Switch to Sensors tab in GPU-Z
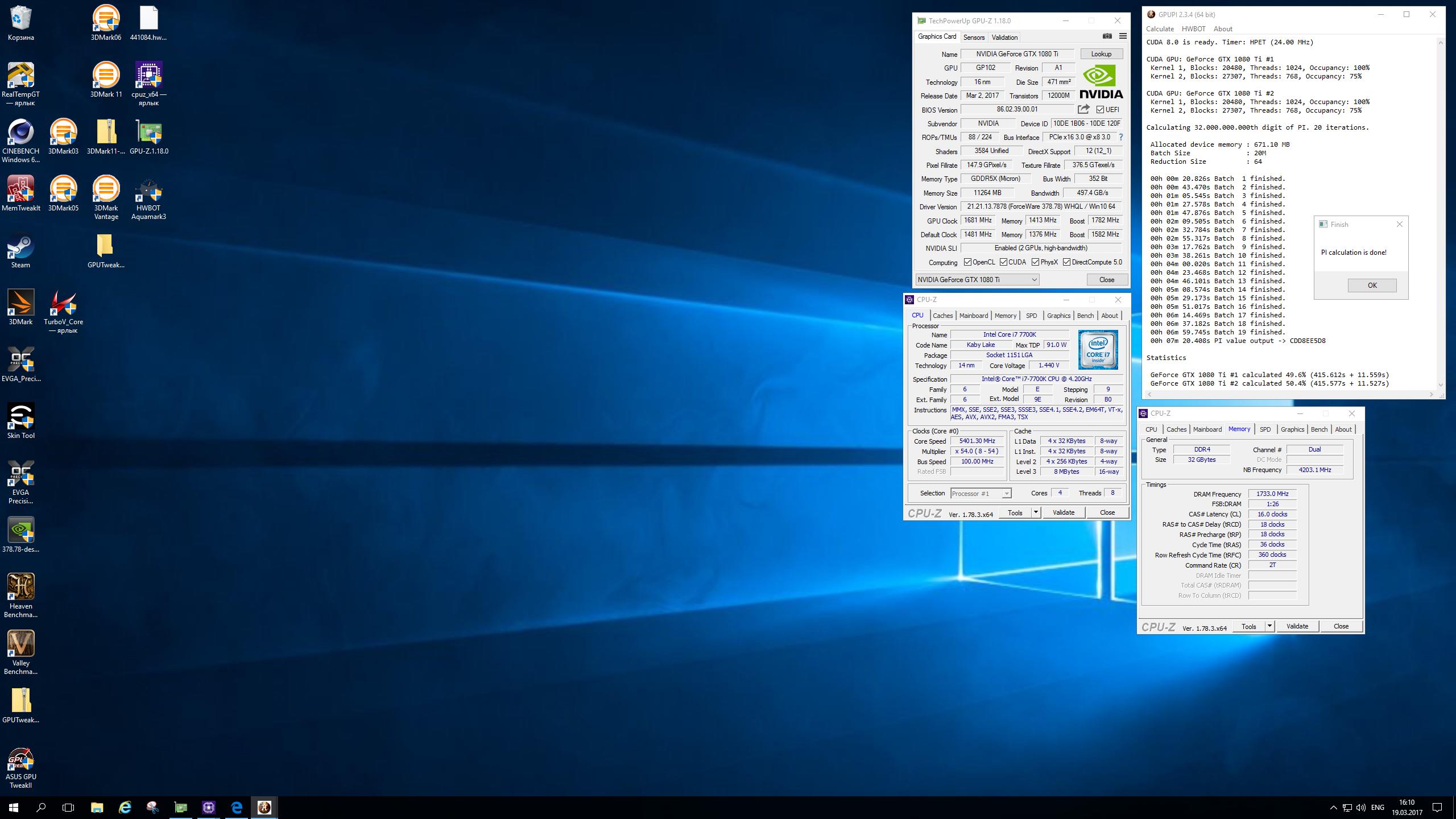Viewport: 1456px width, 819px height. click(974, 38)
